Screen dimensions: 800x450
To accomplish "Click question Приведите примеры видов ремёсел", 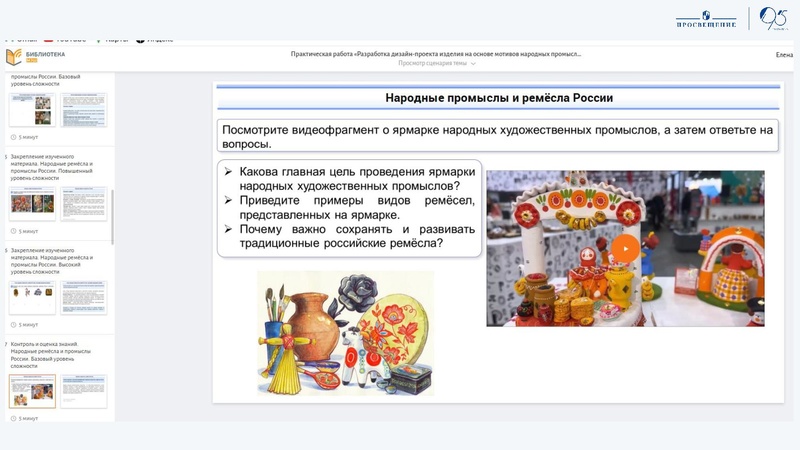I will [x=357, y=207].
